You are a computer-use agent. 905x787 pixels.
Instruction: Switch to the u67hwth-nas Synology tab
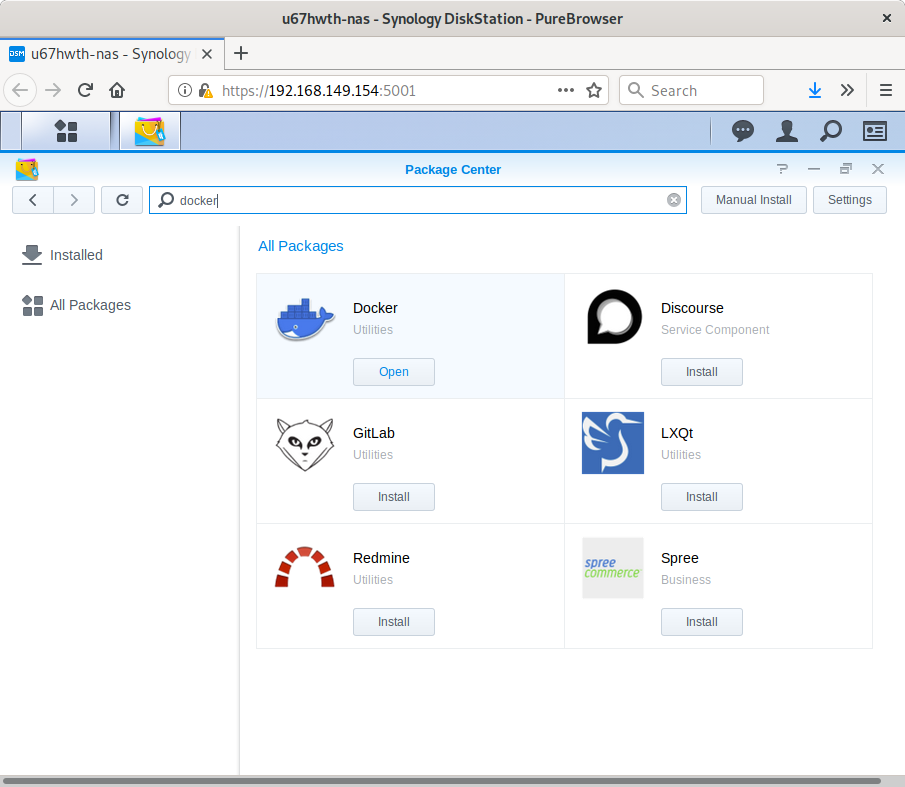[112, 54]
